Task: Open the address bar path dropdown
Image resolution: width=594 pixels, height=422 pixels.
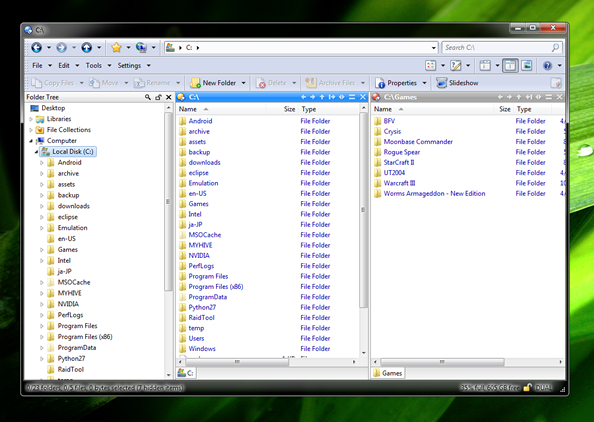Action: (433, 48)
